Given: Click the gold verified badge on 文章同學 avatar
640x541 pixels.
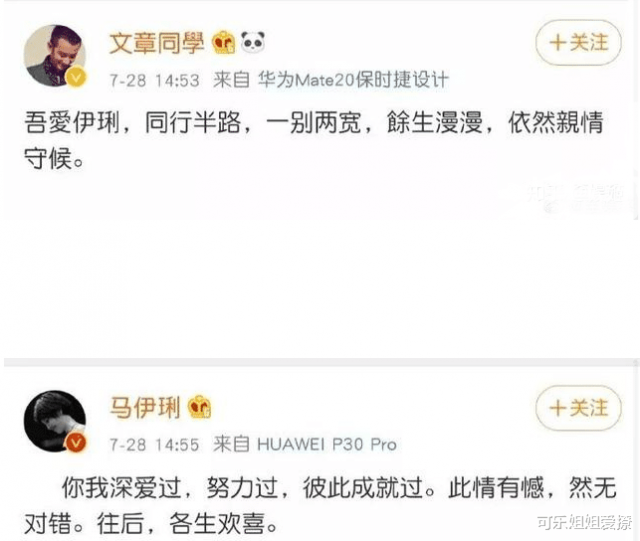Looking at the screenshot, I should (76, 77).
